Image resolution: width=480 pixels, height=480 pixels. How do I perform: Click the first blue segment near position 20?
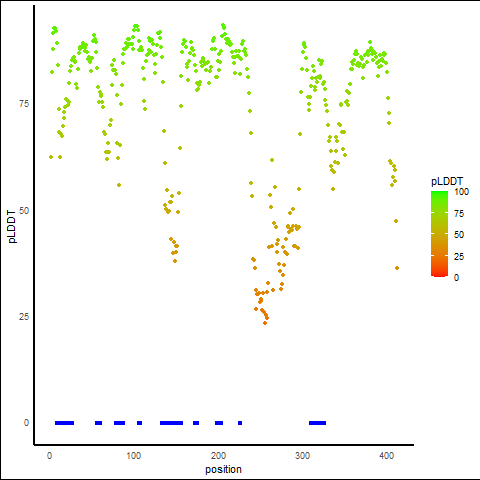click(65, 423)
